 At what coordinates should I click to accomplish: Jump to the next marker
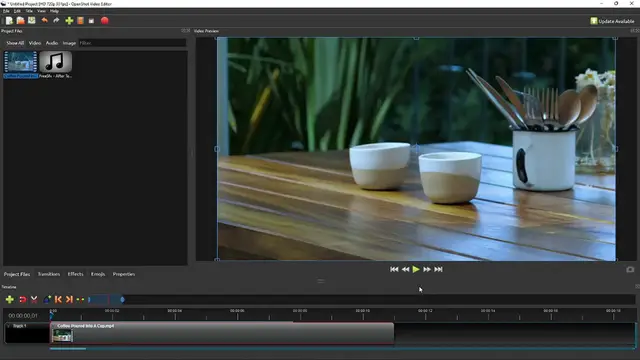coord(69,300)
